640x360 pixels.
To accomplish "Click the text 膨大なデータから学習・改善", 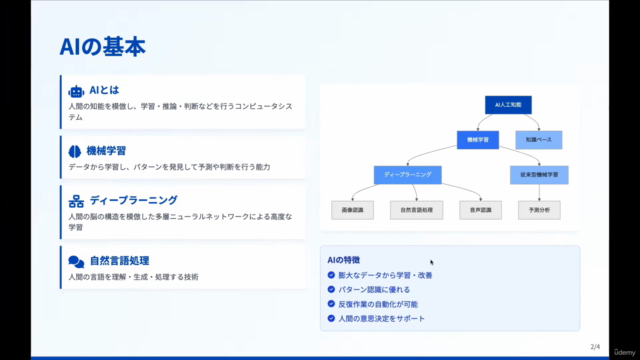I will tap(385, 276).
